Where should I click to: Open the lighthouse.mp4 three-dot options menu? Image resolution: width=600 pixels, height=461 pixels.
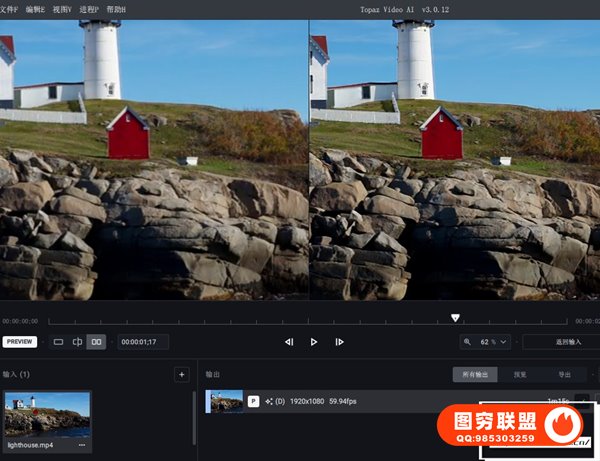(82, 444)
